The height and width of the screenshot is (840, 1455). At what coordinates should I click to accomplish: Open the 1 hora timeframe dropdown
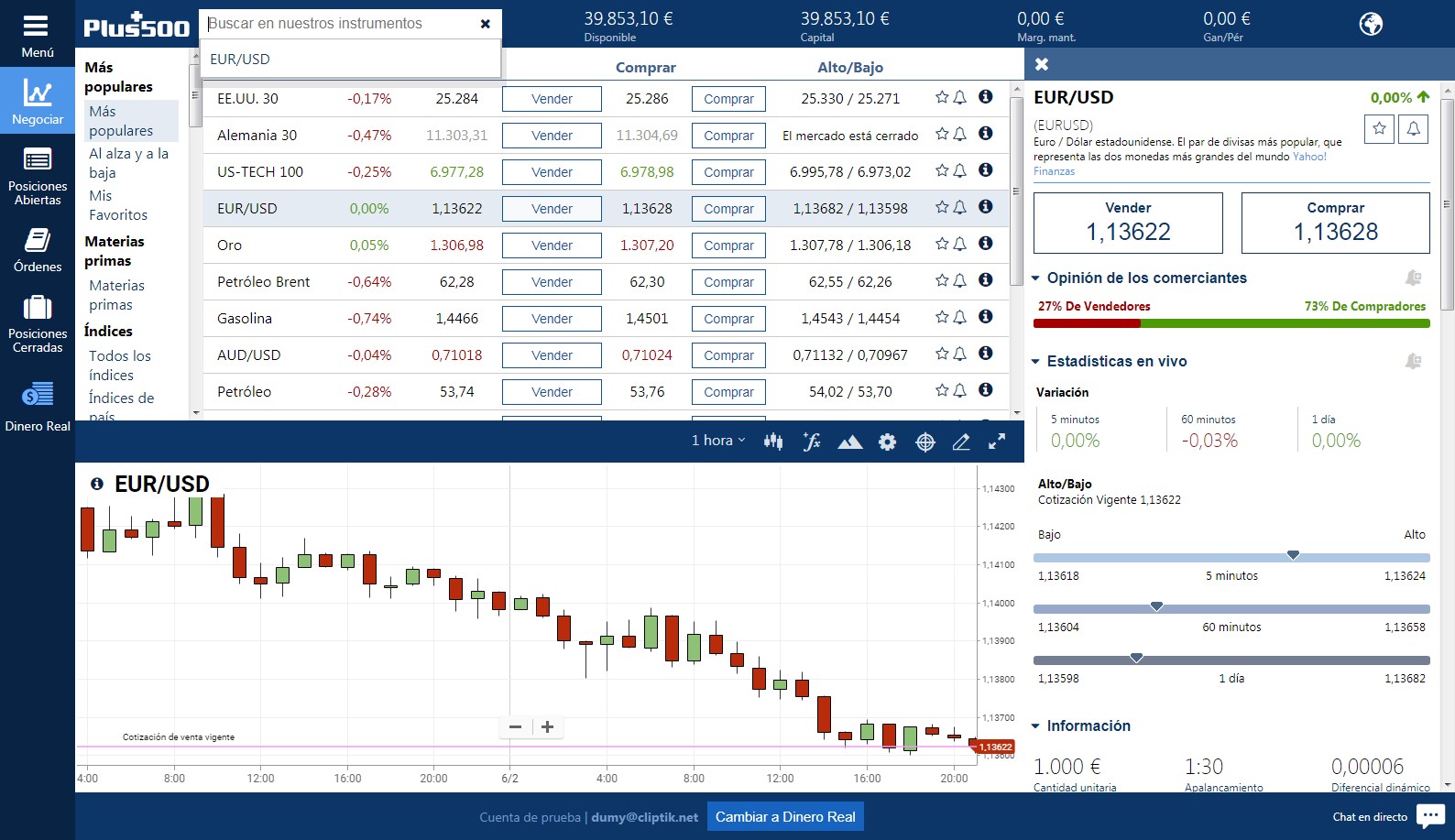[718, 441]
